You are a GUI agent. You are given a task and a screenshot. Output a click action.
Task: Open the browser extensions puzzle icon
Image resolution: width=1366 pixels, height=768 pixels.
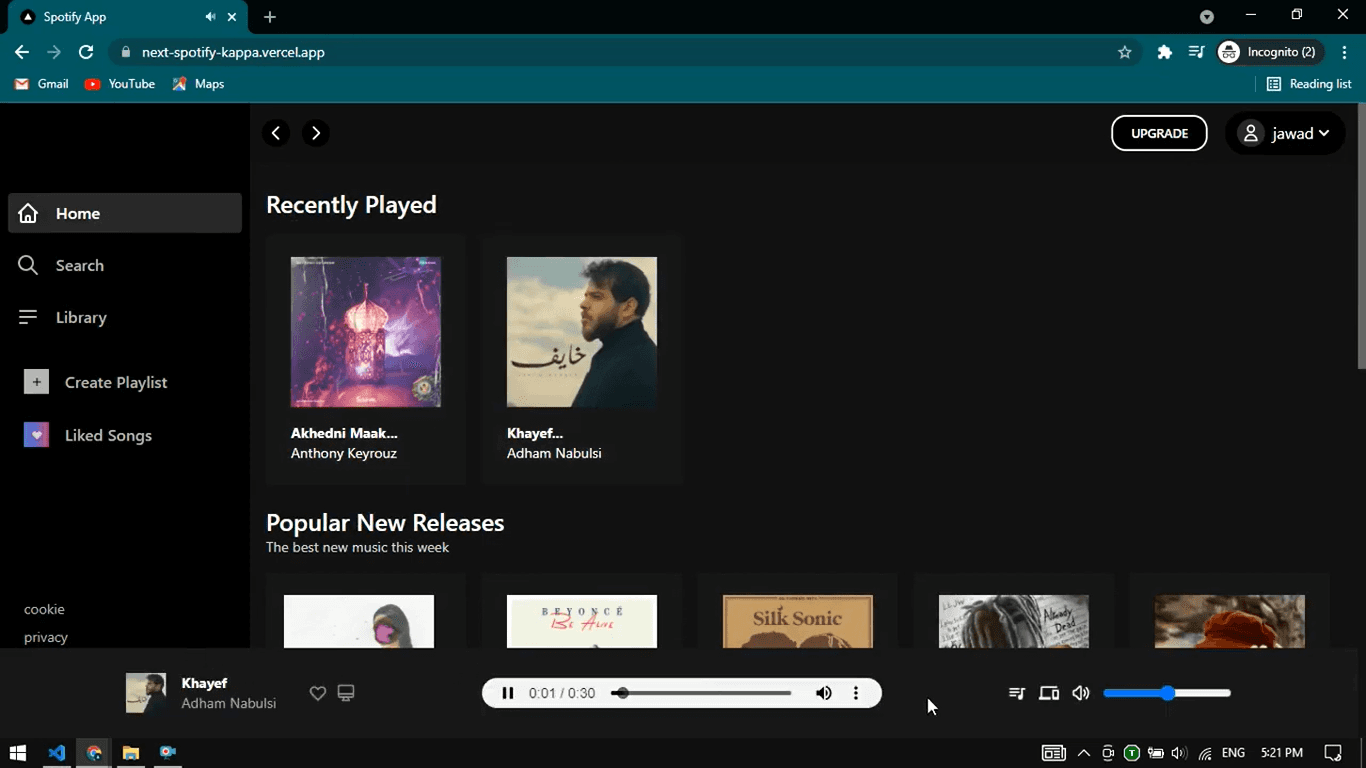click(x=1164, y=52)
